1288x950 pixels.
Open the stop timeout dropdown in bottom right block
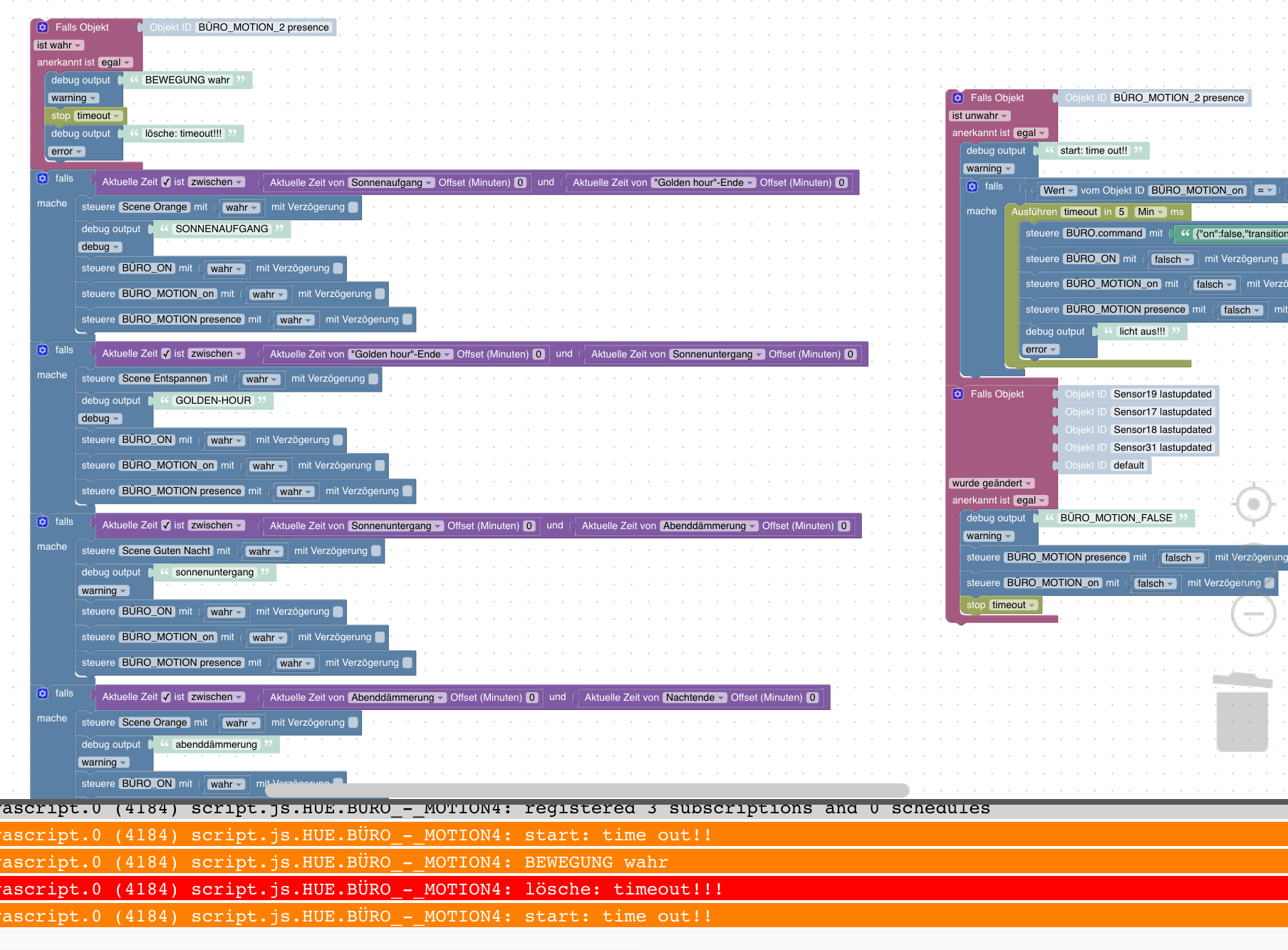[x=1013, y=605]
